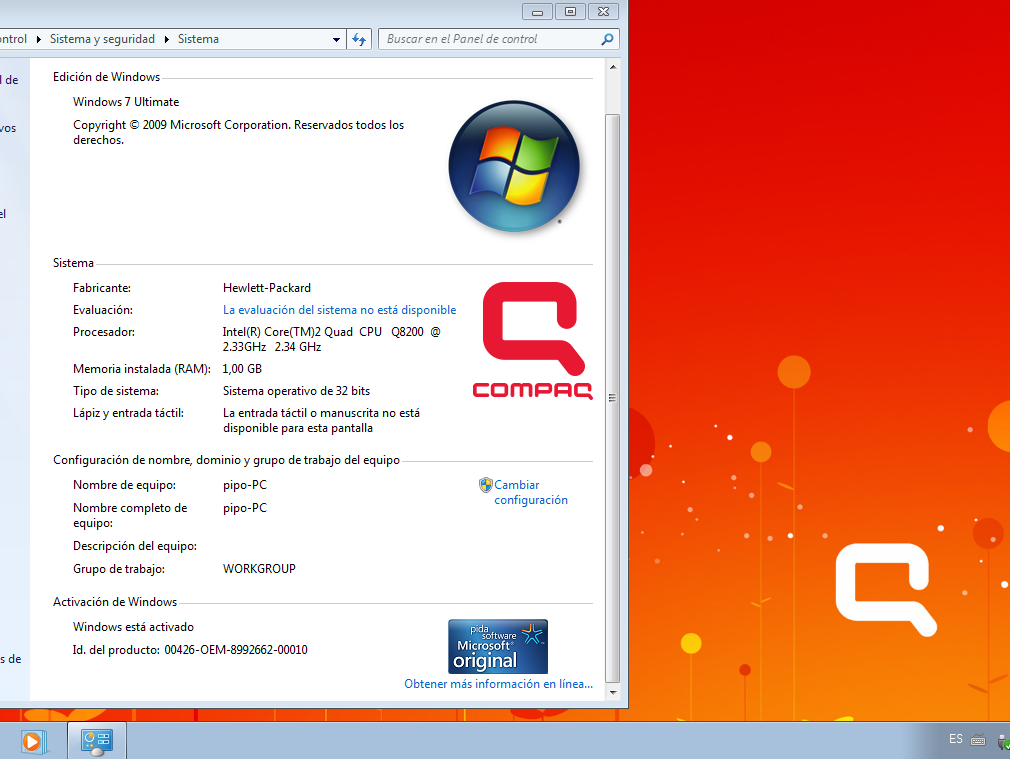Click the Memoria instalada (RAM) label
Image resolution: width=1010 pixels, height=759 pixels.
[142, 369]
